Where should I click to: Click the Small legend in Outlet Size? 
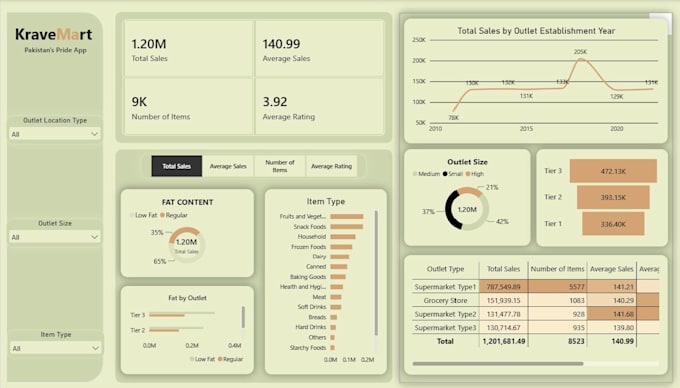coord(453,174)
